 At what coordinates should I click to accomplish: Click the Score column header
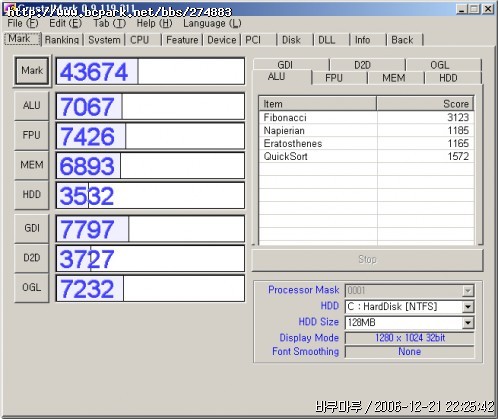tap(425, 104)
